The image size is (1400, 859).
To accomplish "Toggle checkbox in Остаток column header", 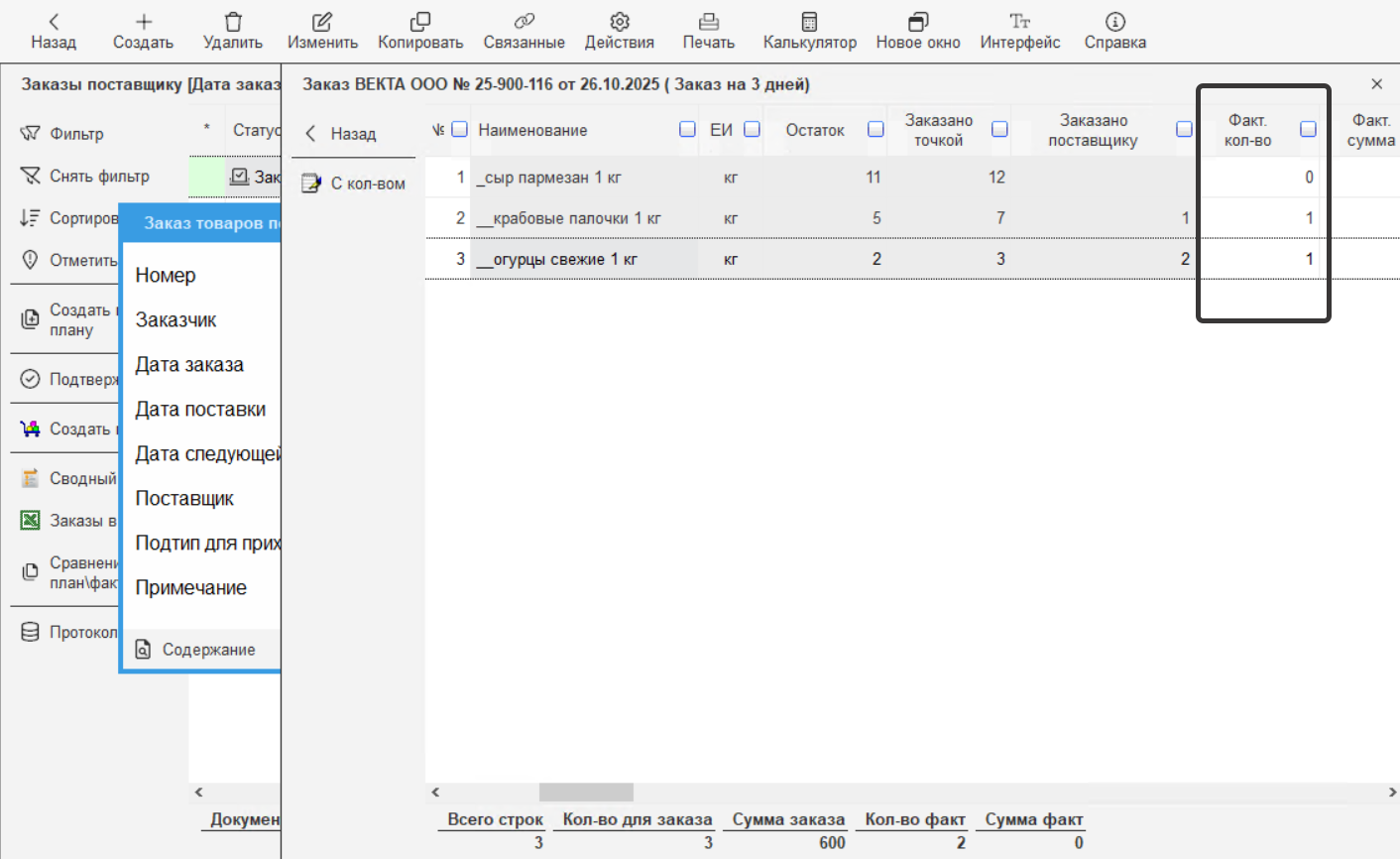I will tap(875, 129).
